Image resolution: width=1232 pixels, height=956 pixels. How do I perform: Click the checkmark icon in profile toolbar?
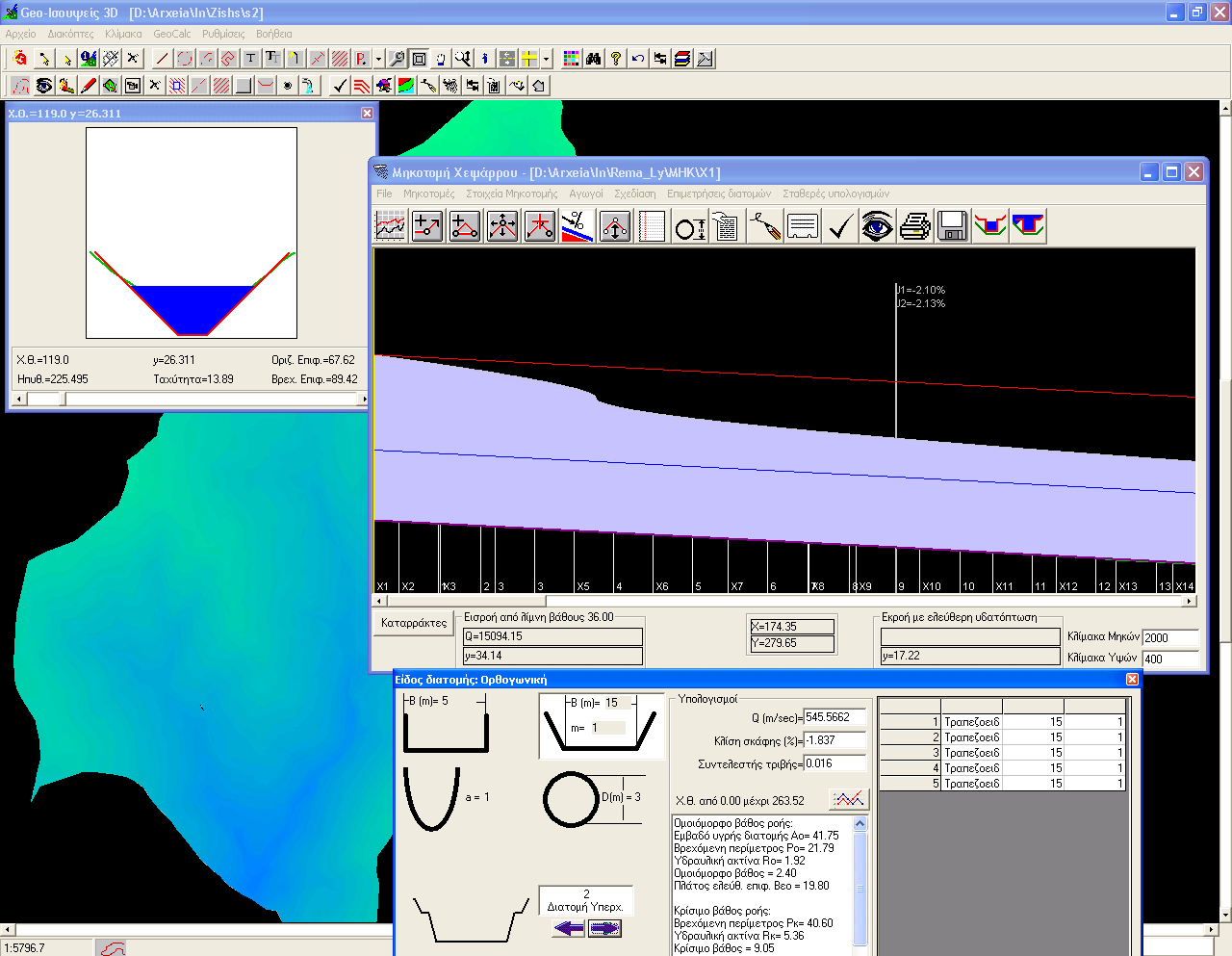(x=840, y=227)
